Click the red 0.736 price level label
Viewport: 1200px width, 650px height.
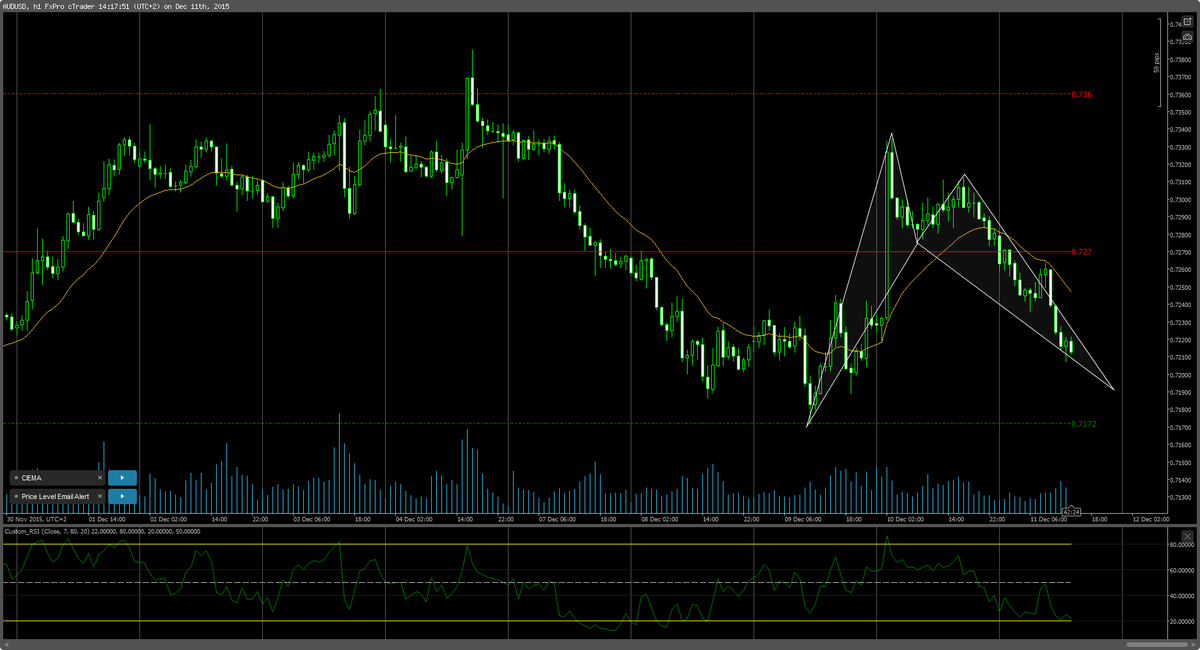point(1080,94)
